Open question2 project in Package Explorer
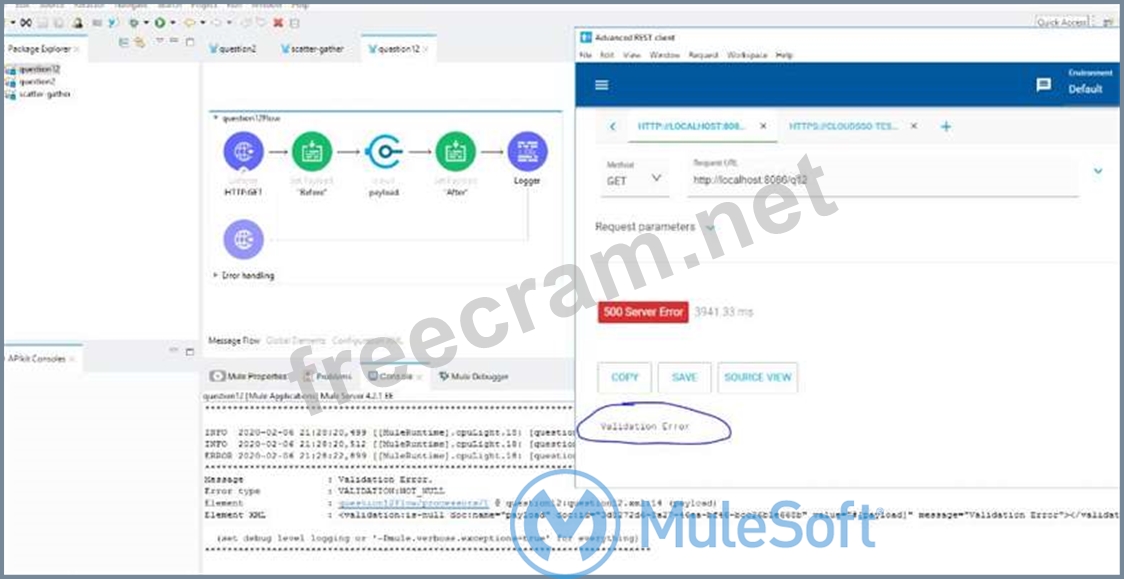Screen dimensions: 1124x579 (x=38, y=82)
